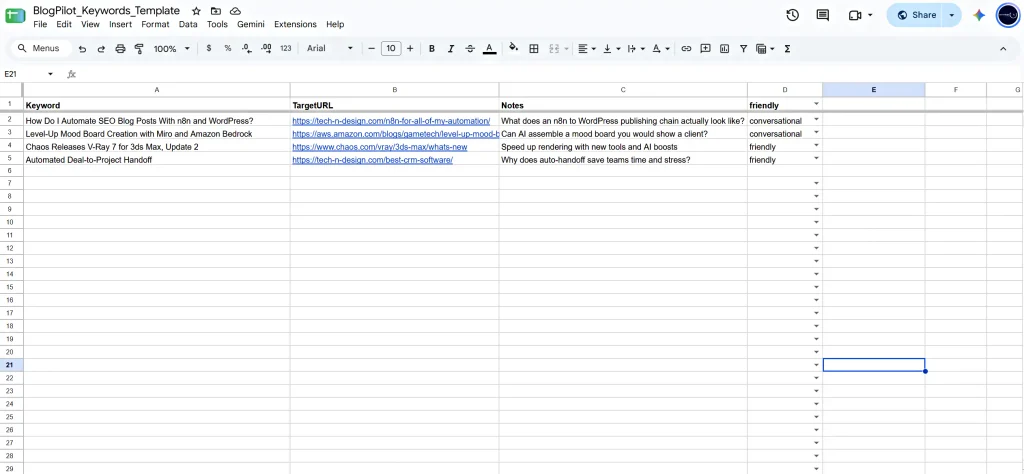Open the zoom 100% dropdown
The width and height of the screenshot is (1024, 474).
tap(171, 48)
